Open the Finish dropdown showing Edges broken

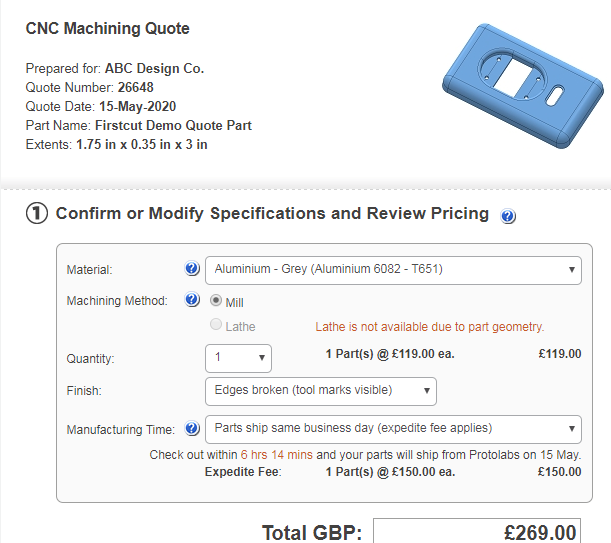(320, 390)
